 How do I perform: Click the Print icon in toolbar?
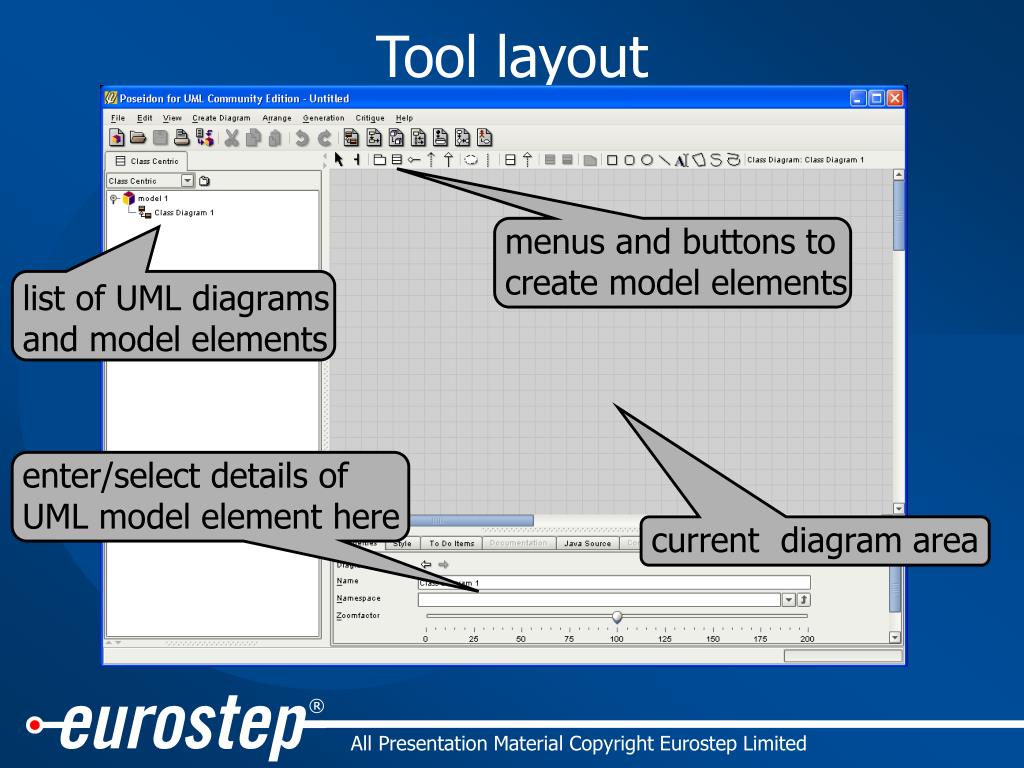pos(182,137)
